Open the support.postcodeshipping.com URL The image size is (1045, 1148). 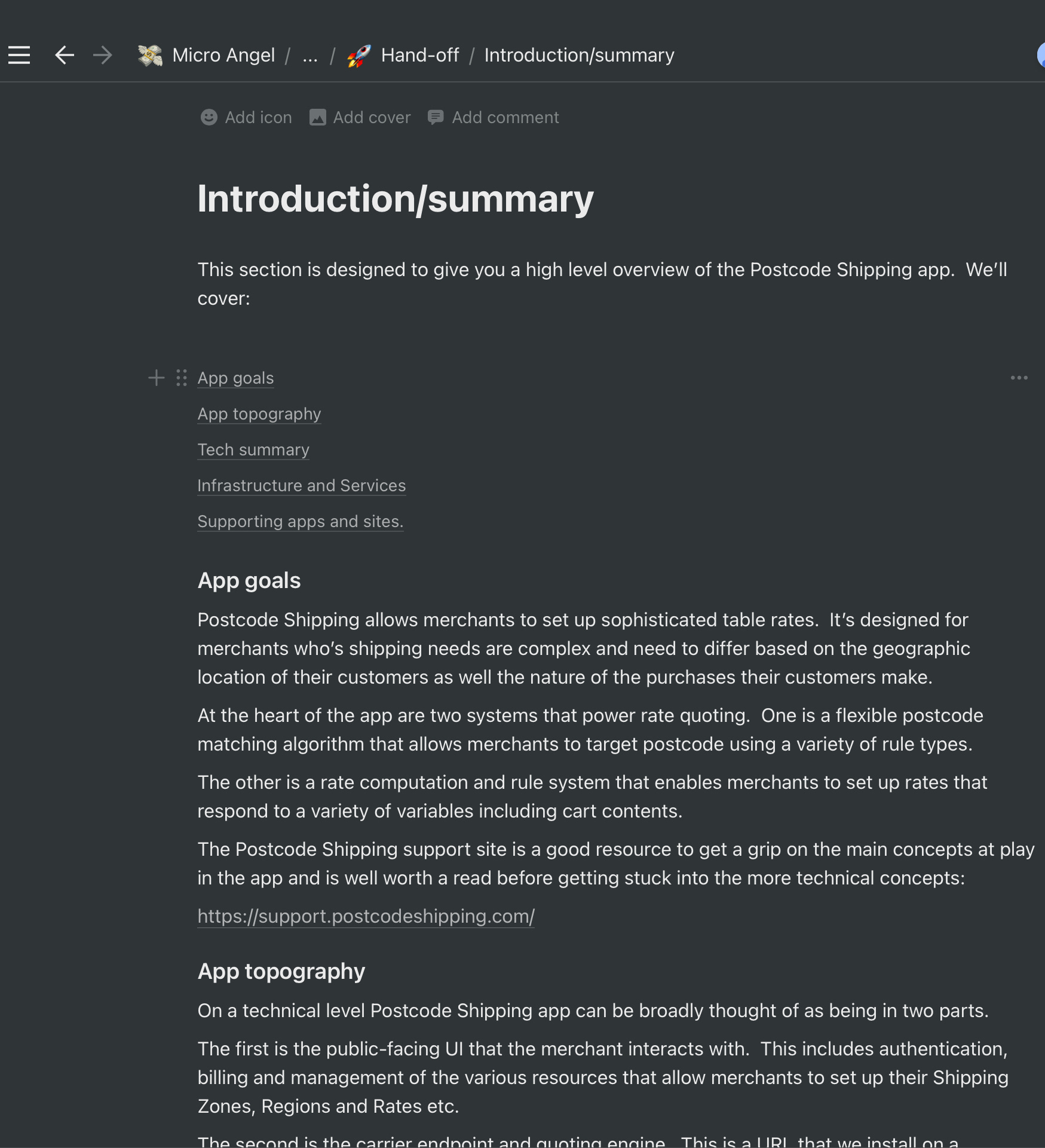[x=366, y=916]
